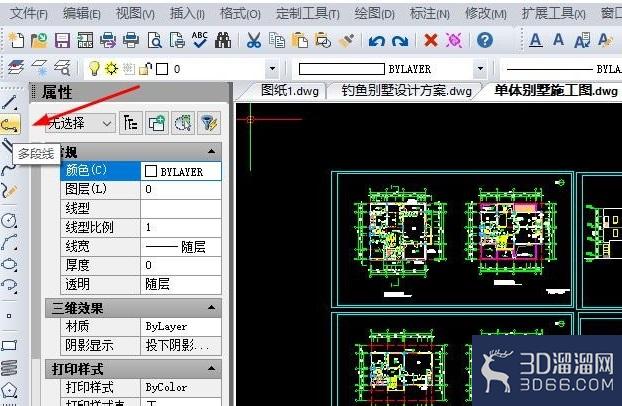Open Find with the binoculars icon

(x=223, y=40)
